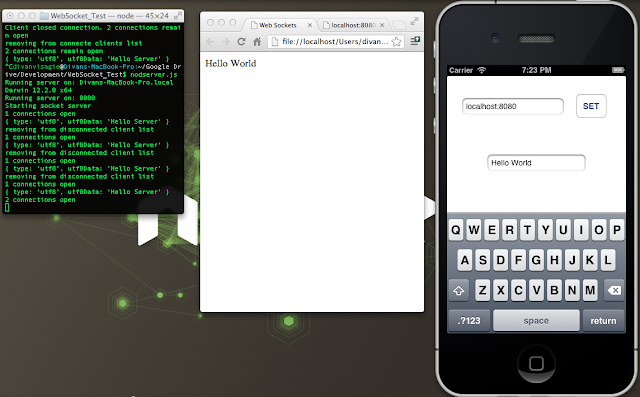Click 'Starting socket server' terminal line

(48, 106)
